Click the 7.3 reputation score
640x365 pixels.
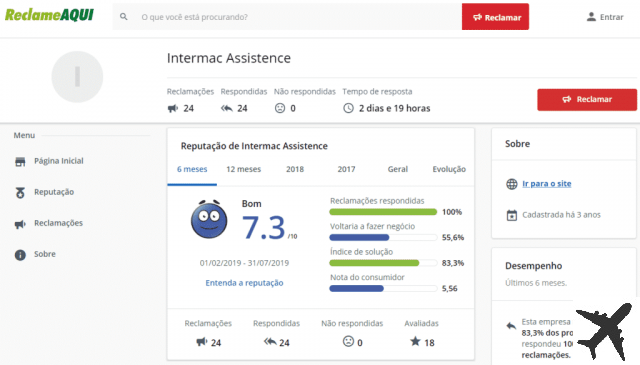coord(264,227)
